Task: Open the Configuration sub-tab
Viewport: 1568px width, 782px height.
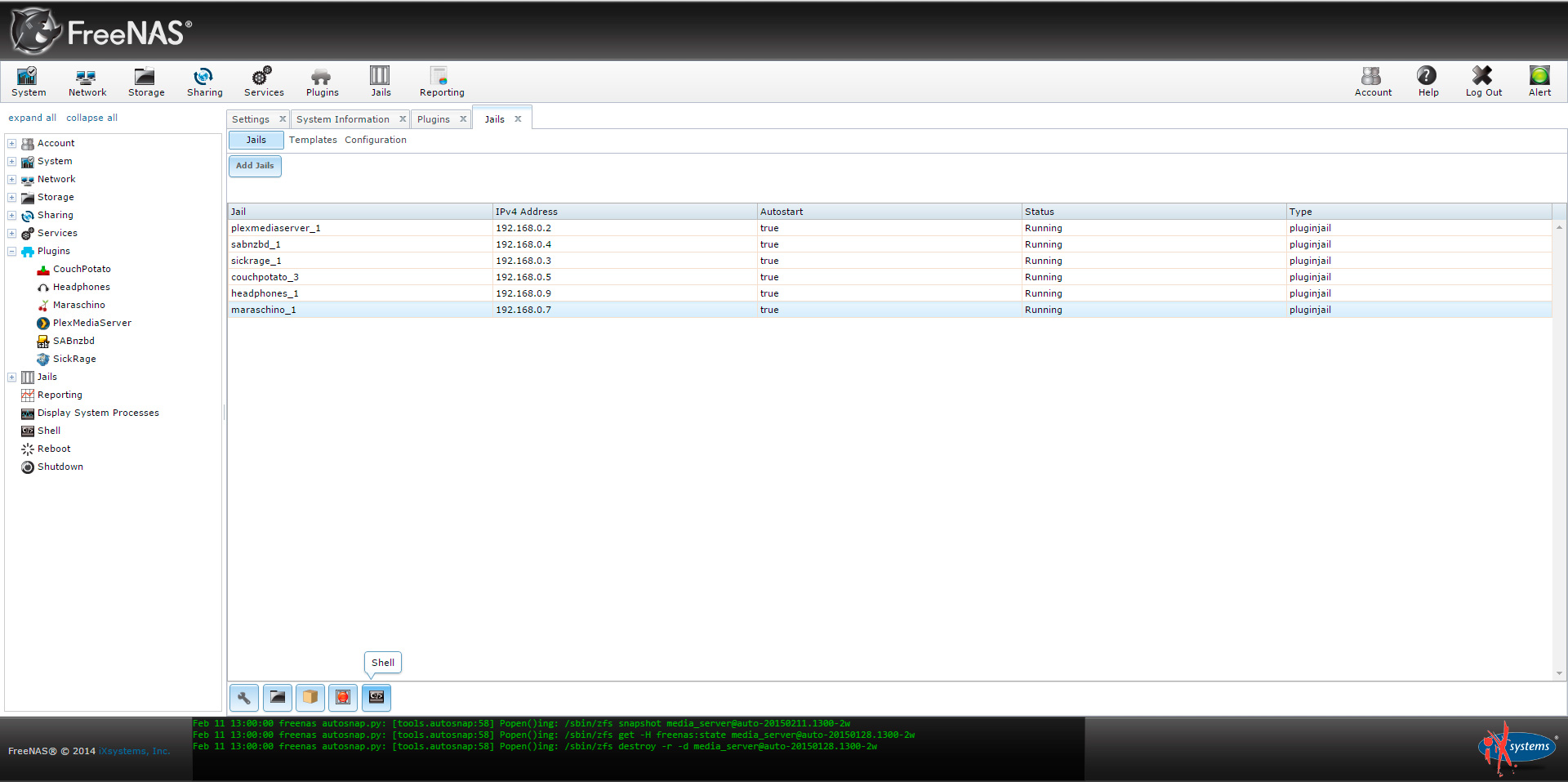Action: (x=376, y=140)
